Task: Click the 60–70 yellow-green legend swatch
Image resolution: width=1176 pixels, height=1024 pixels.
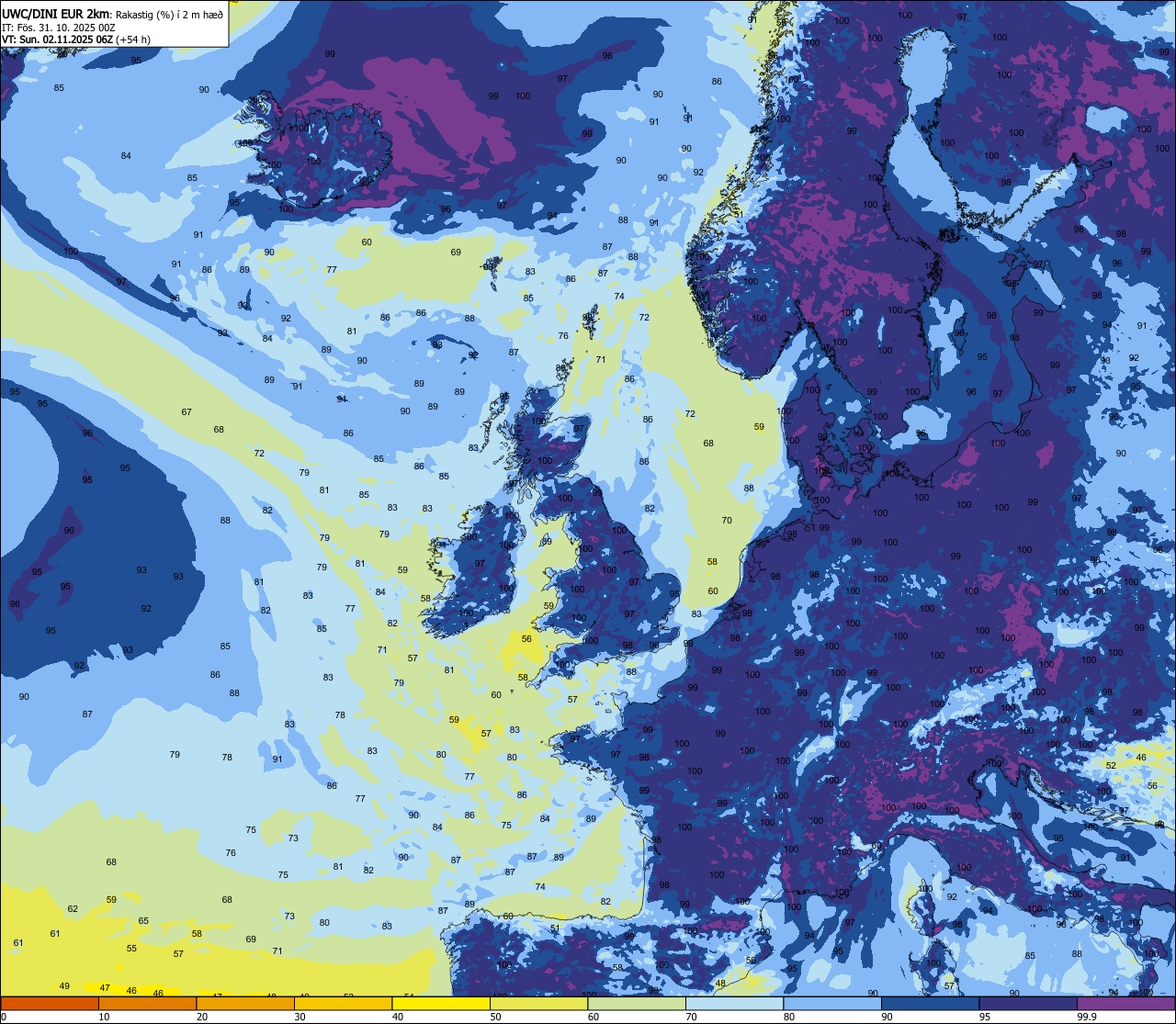Action: pos(637,1003)
